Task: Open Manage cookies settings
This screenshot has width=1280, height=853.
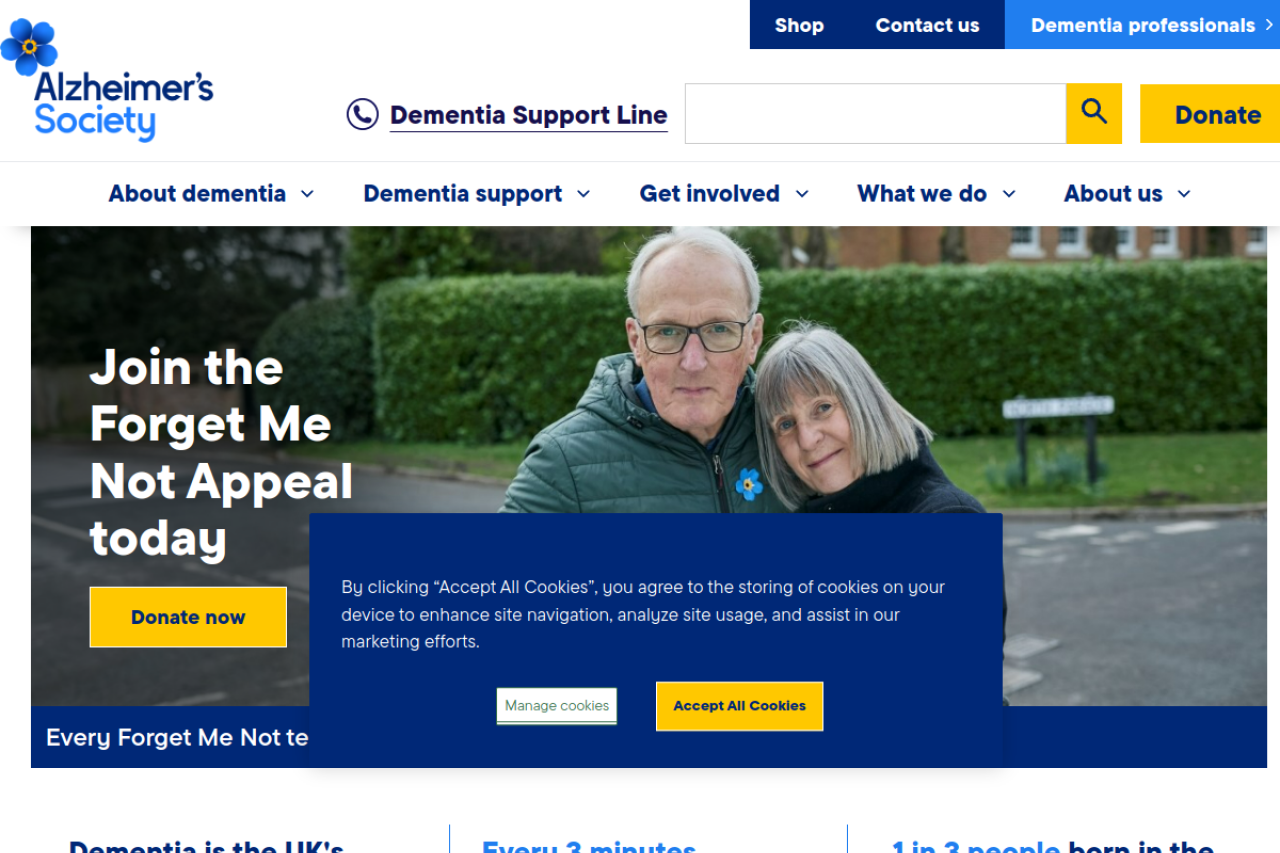Action: [x=557, y=706]
